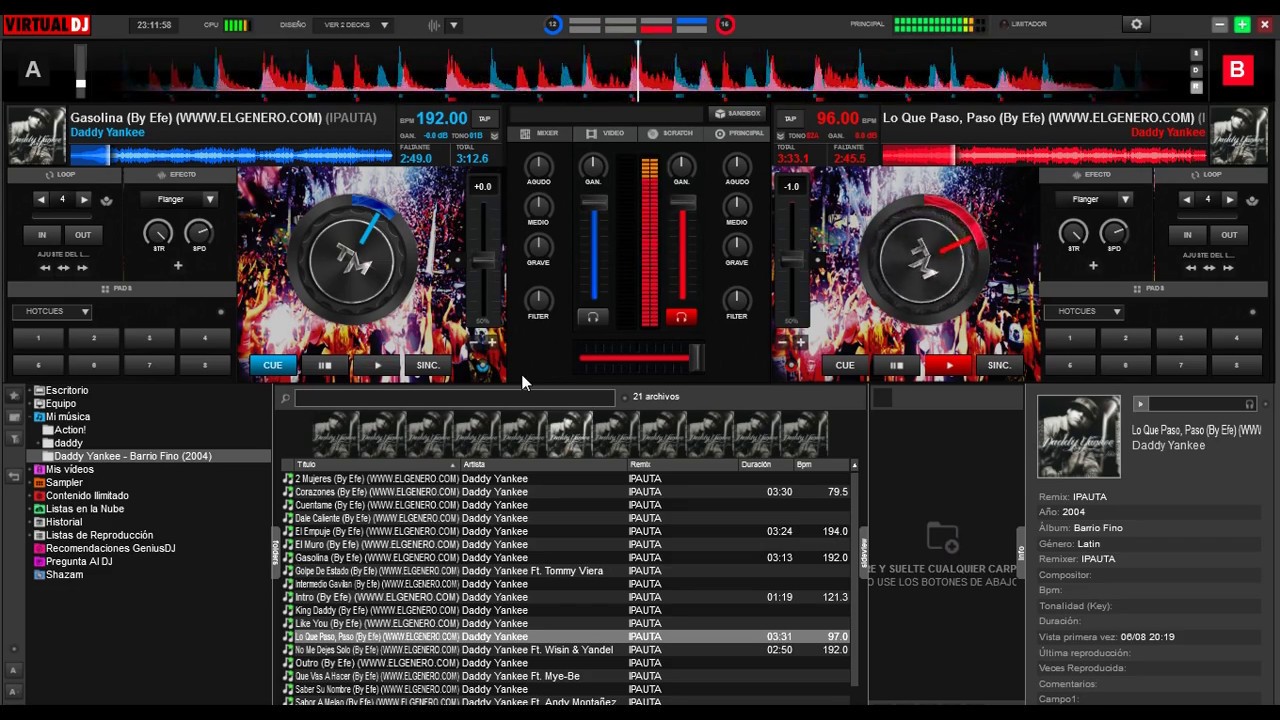Click the deck A loop half-size left arrow

pos(41,199)
